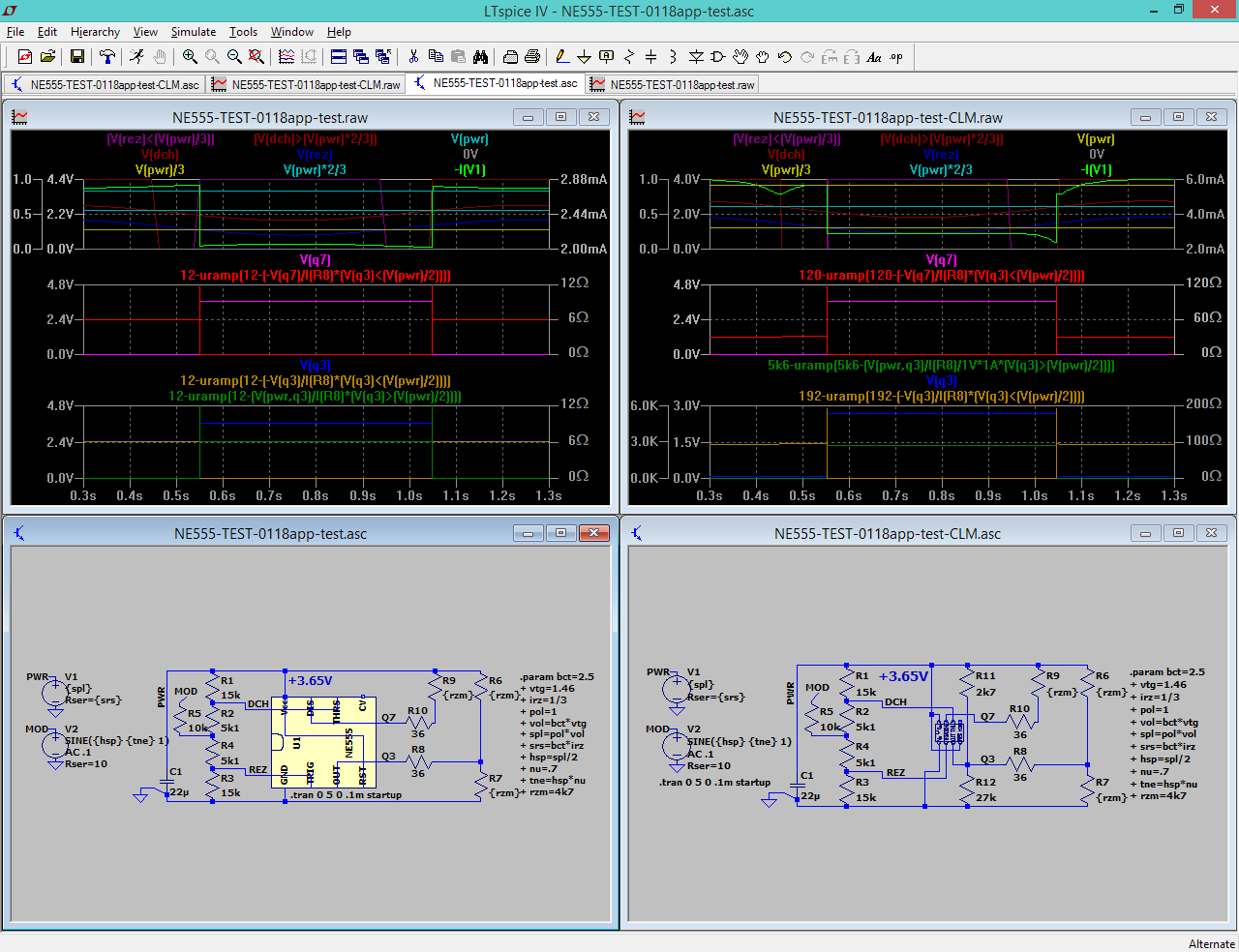Click the Copy icon in the toolbar
The image size is (1239, 952).
click(436, 57)
